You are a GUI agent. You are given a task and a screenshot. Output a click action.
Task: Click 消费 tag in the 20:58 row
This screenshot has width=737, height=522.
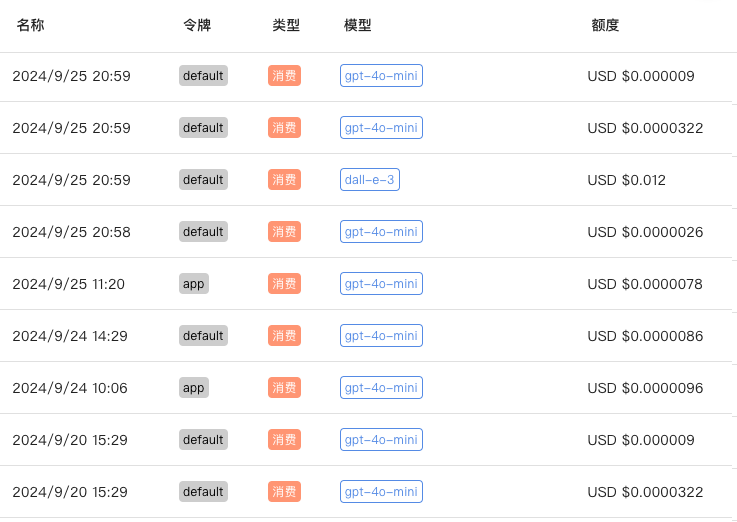[x=284, y=232]
